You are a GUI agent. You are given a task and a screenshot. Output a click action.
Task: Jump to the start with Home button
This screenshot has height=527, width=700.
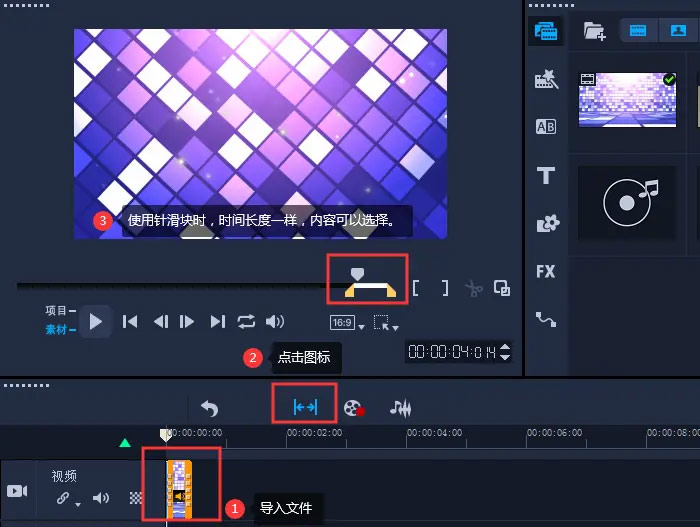[130, 322]
